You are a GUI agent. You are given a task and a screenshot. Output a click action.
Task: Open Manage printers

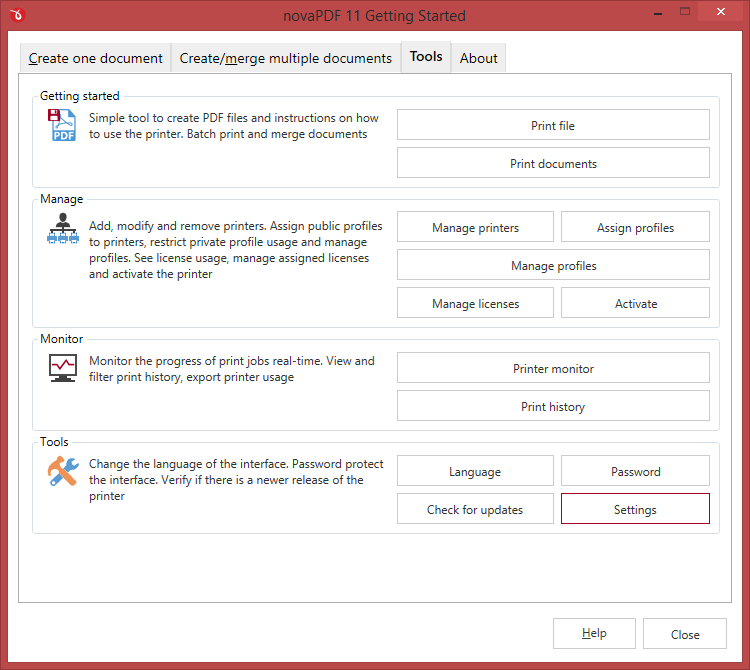(x=475, y=227)
